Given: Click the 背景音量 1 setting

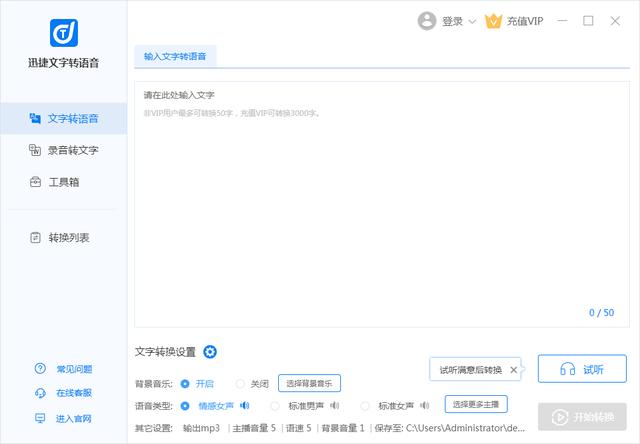Looking at the screenshot, I should [x=343, y=428].
